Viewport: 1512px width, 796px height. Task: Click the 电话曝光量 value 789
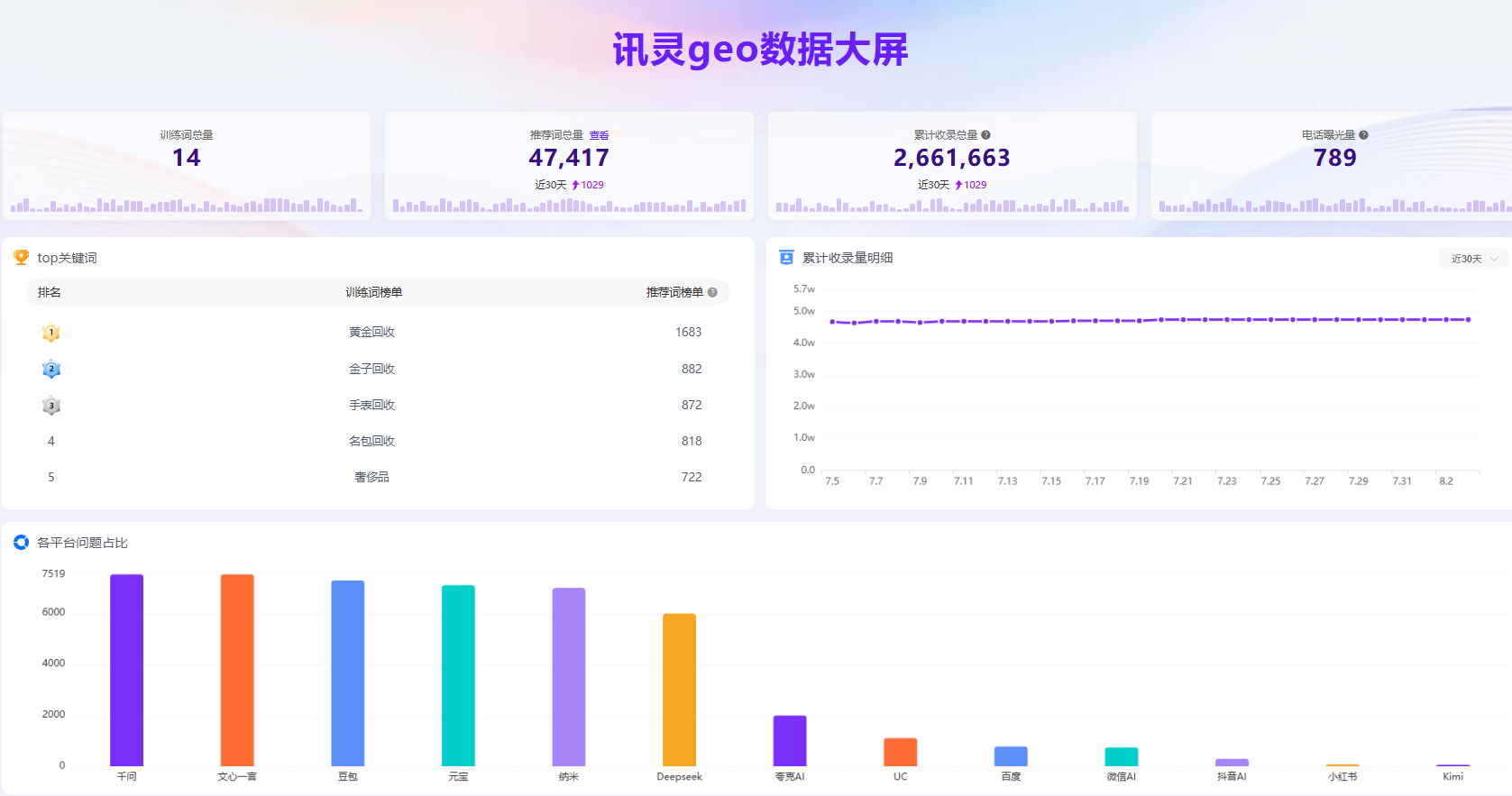coord(1335,158)
